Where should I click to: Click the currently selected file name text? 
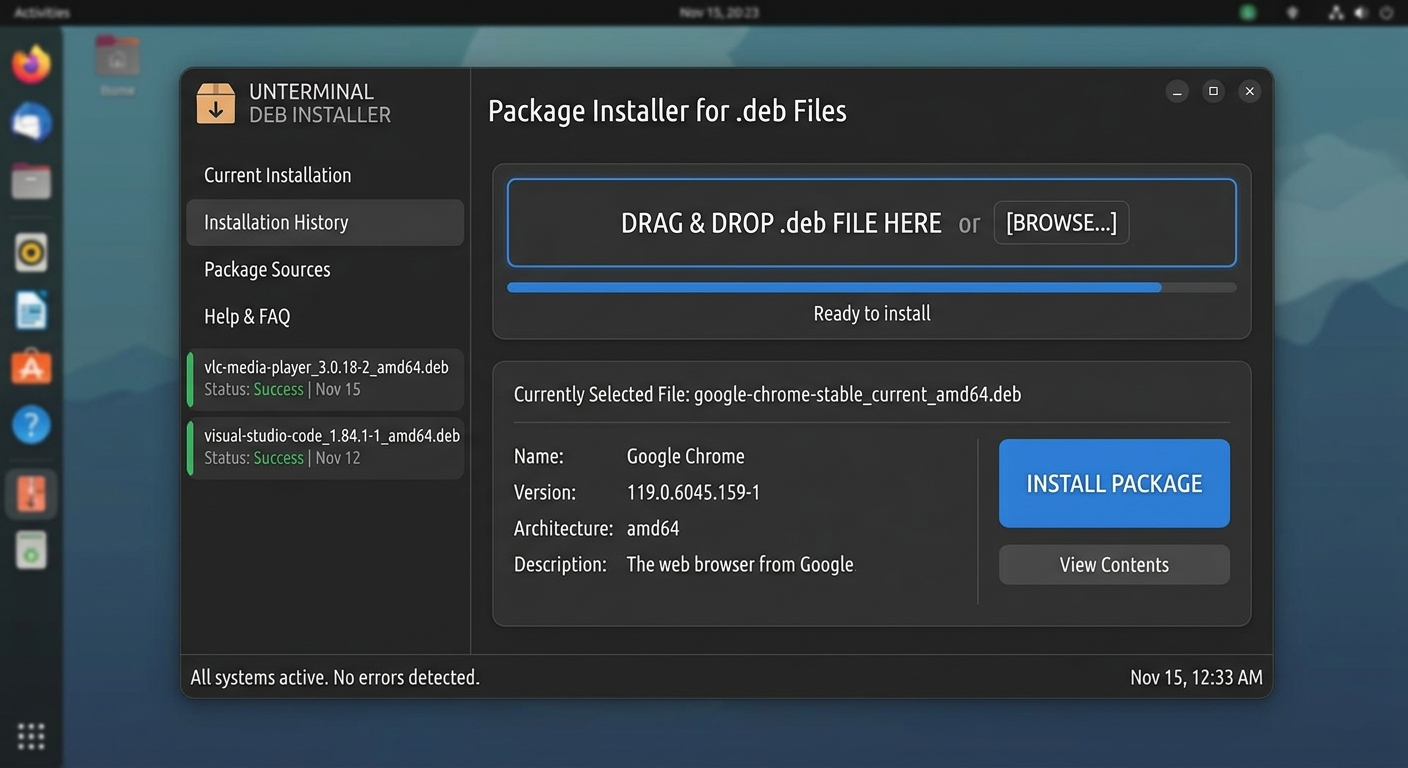[x=857, y=394]
